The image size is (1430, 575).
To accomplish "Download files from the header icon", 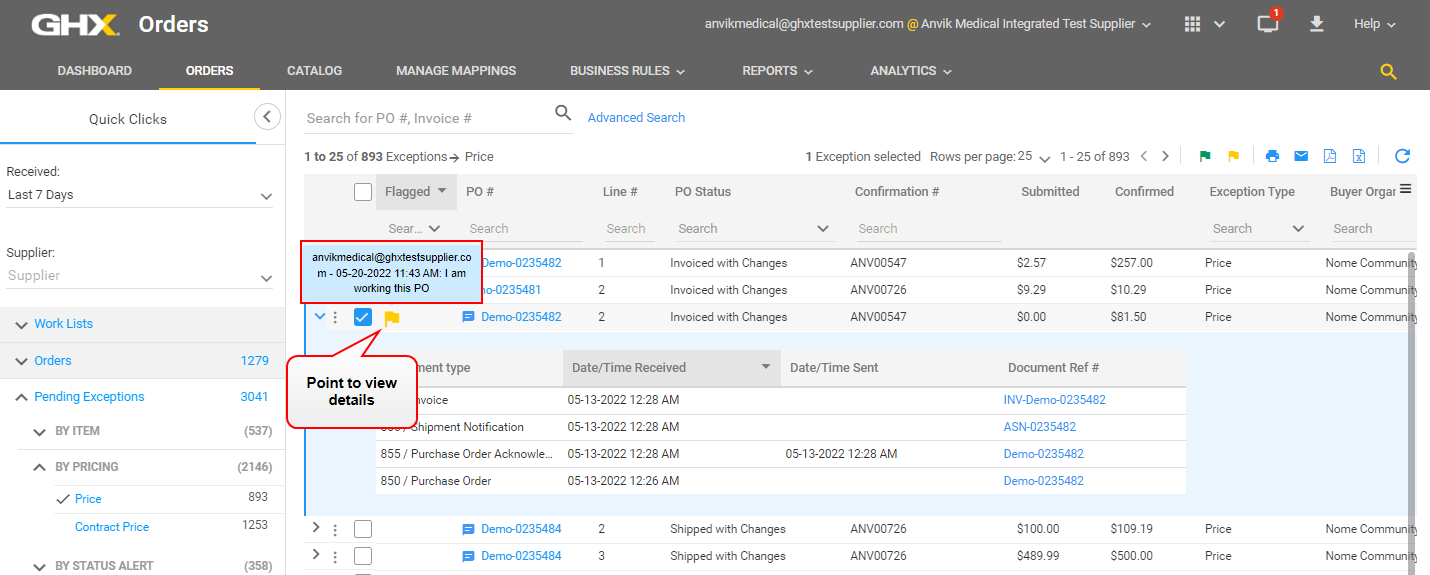I will pyautogui.click(x=1316, y=24).
